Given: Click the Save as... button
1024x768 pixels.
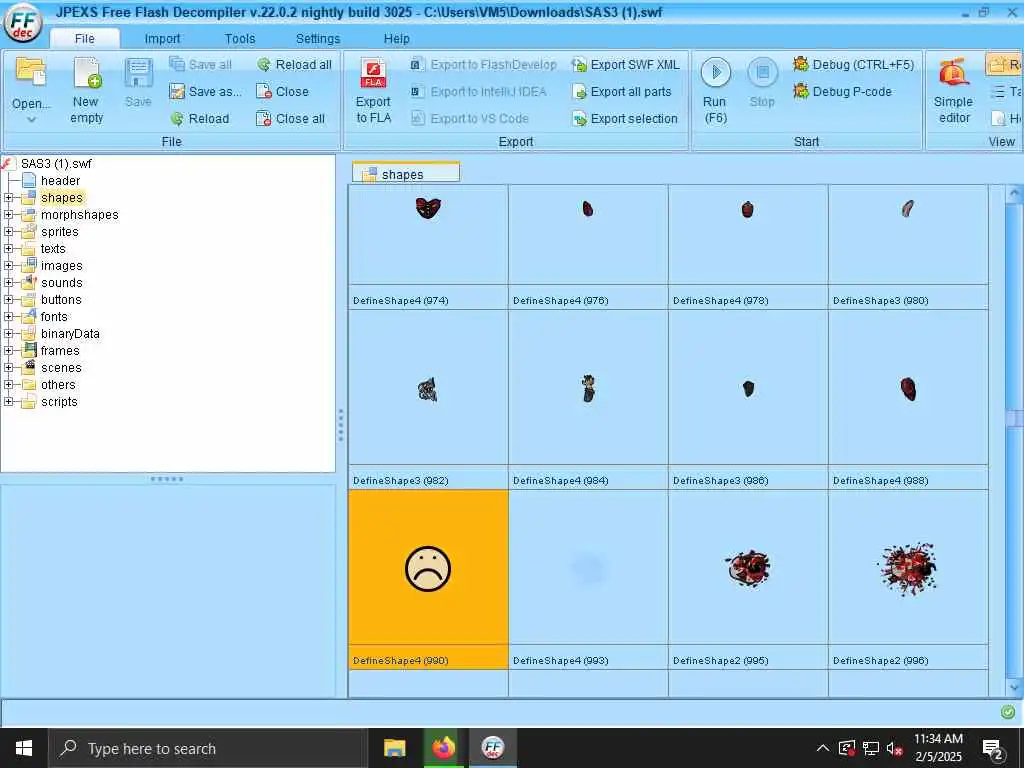Looking at the screenshot, I should coord(205,91).
